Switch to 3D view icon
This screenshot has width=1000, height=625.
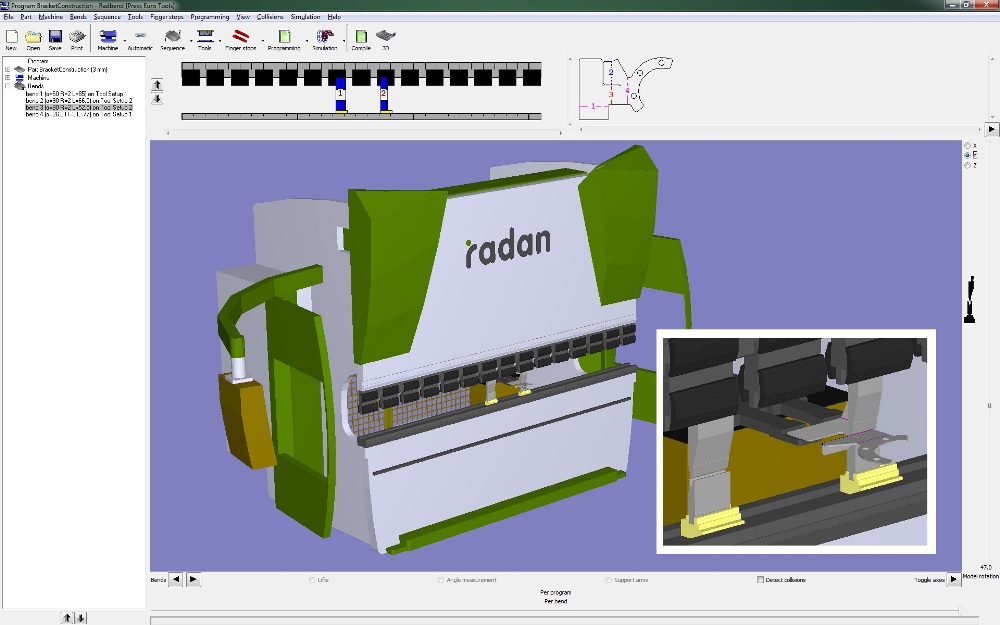click(386, 37)
